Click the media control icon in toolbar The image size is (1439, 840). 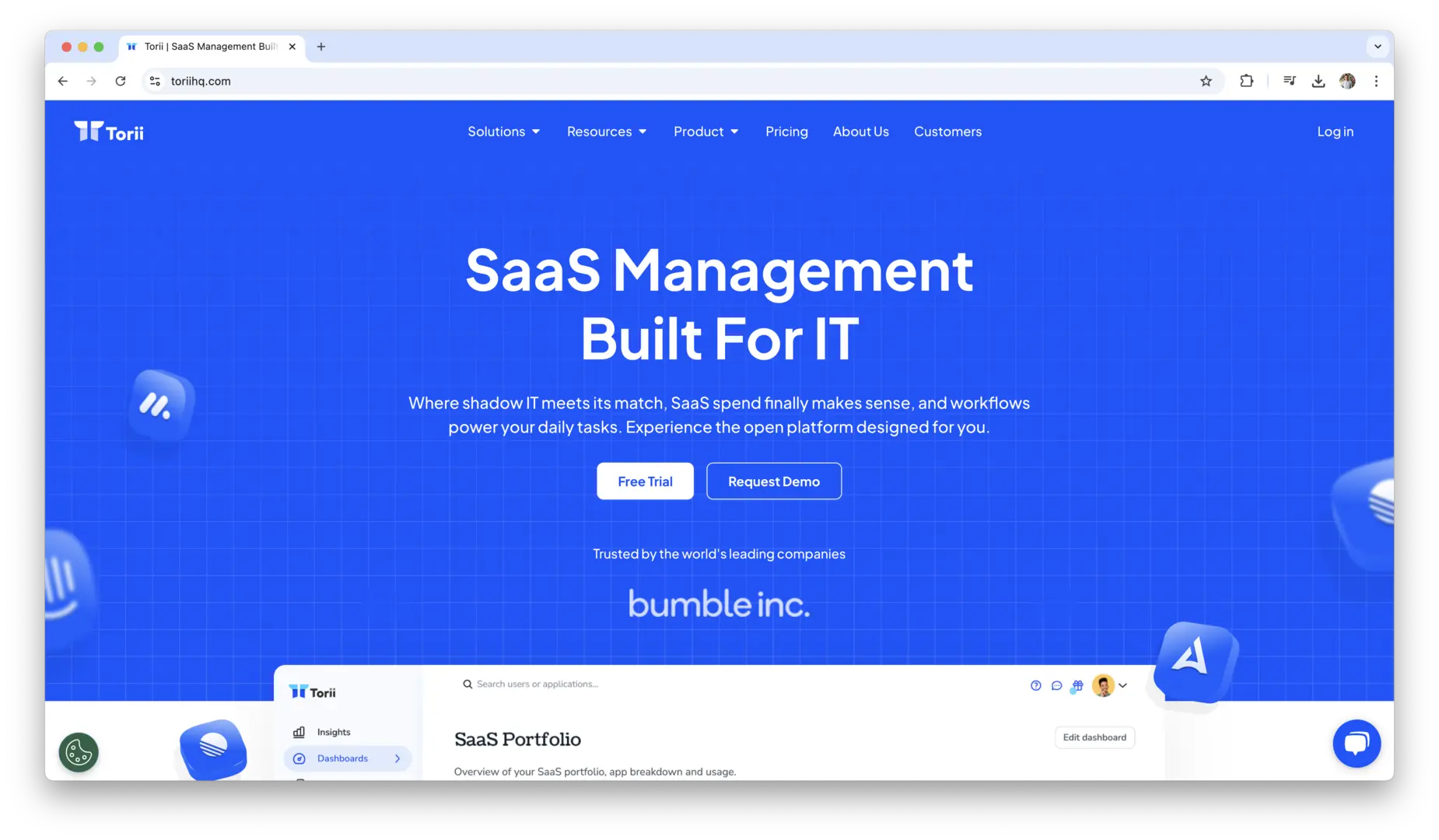1289,81
